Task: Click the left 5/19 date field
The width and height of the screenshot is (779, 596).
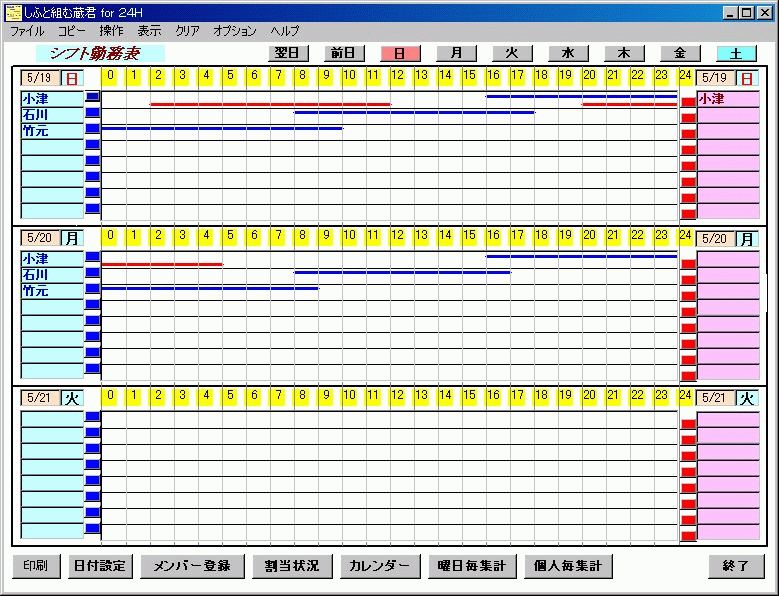Action: click(x=40, y=78)
